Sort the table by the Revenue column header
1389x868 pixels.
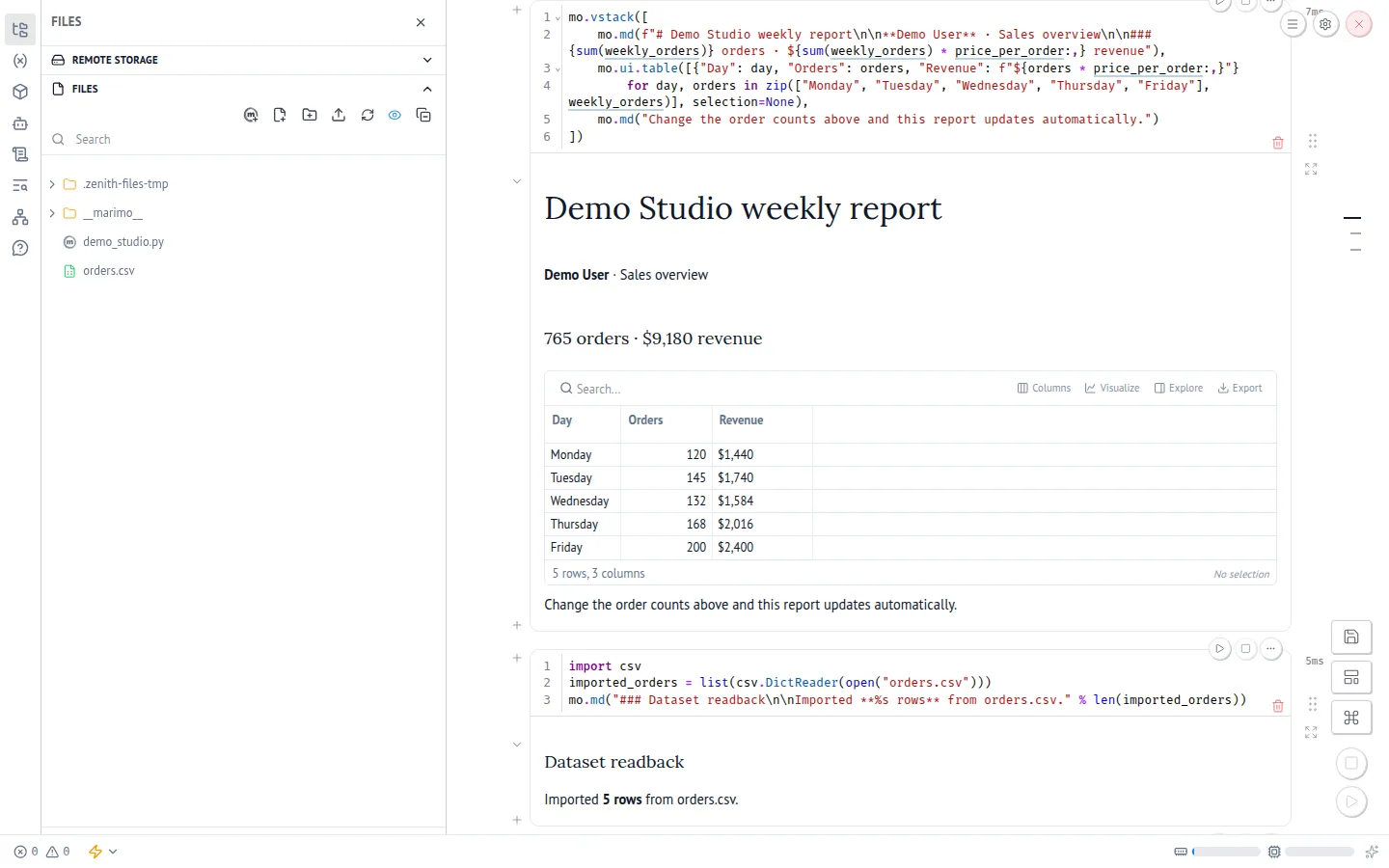(741, 420)
